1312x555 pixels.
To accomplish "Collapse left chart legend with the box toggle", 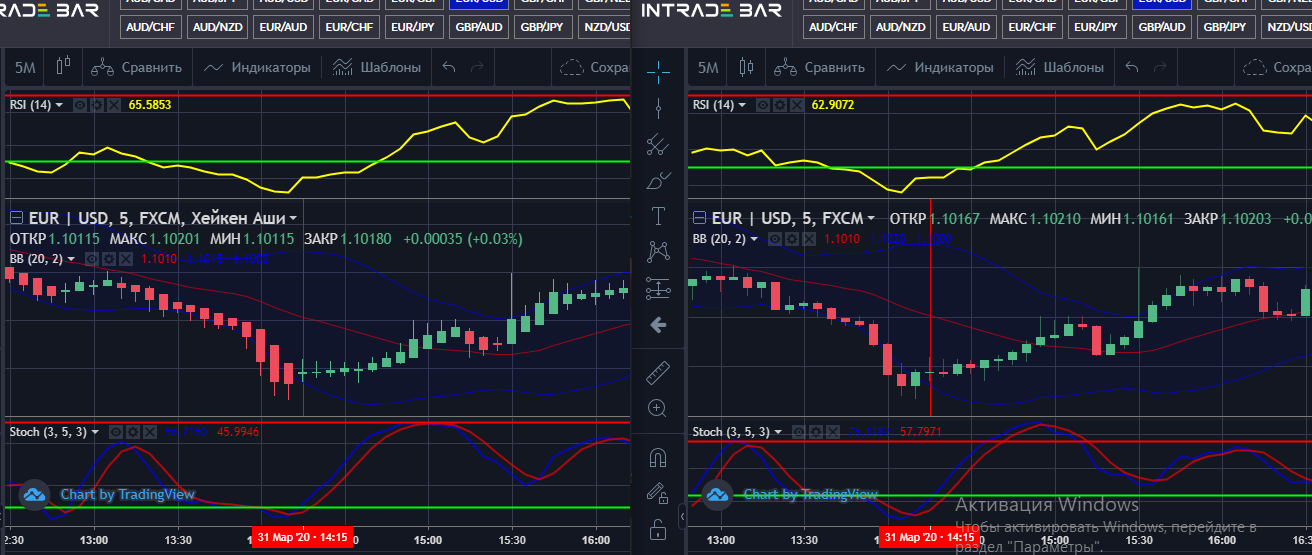I will tap(15, 218).
